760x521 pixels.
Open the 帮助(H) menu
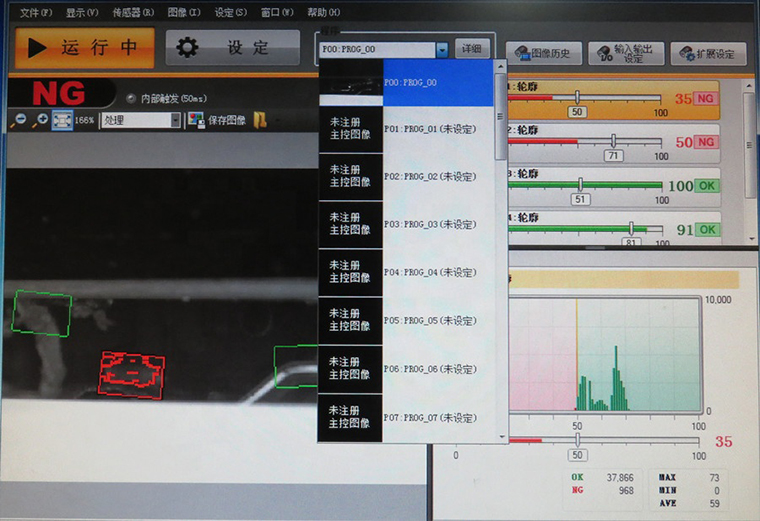tap(324, 12)
